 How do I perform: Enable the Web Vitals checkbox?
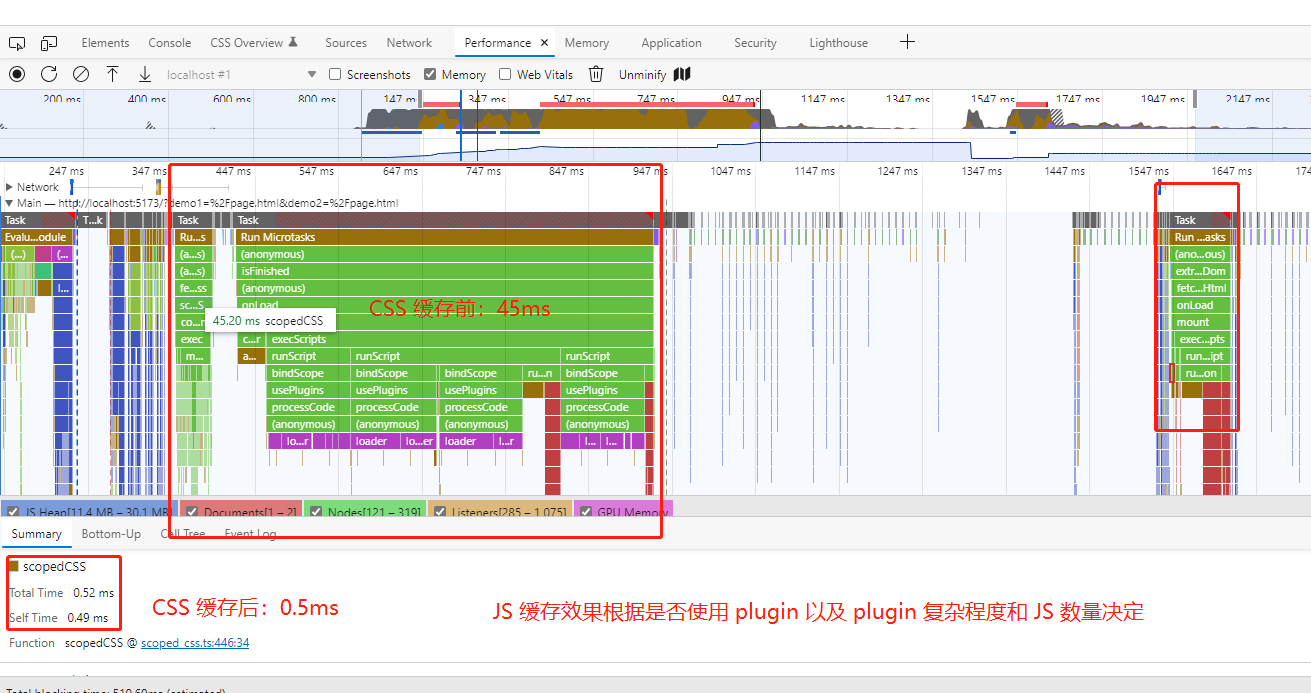tap(505, 74)
